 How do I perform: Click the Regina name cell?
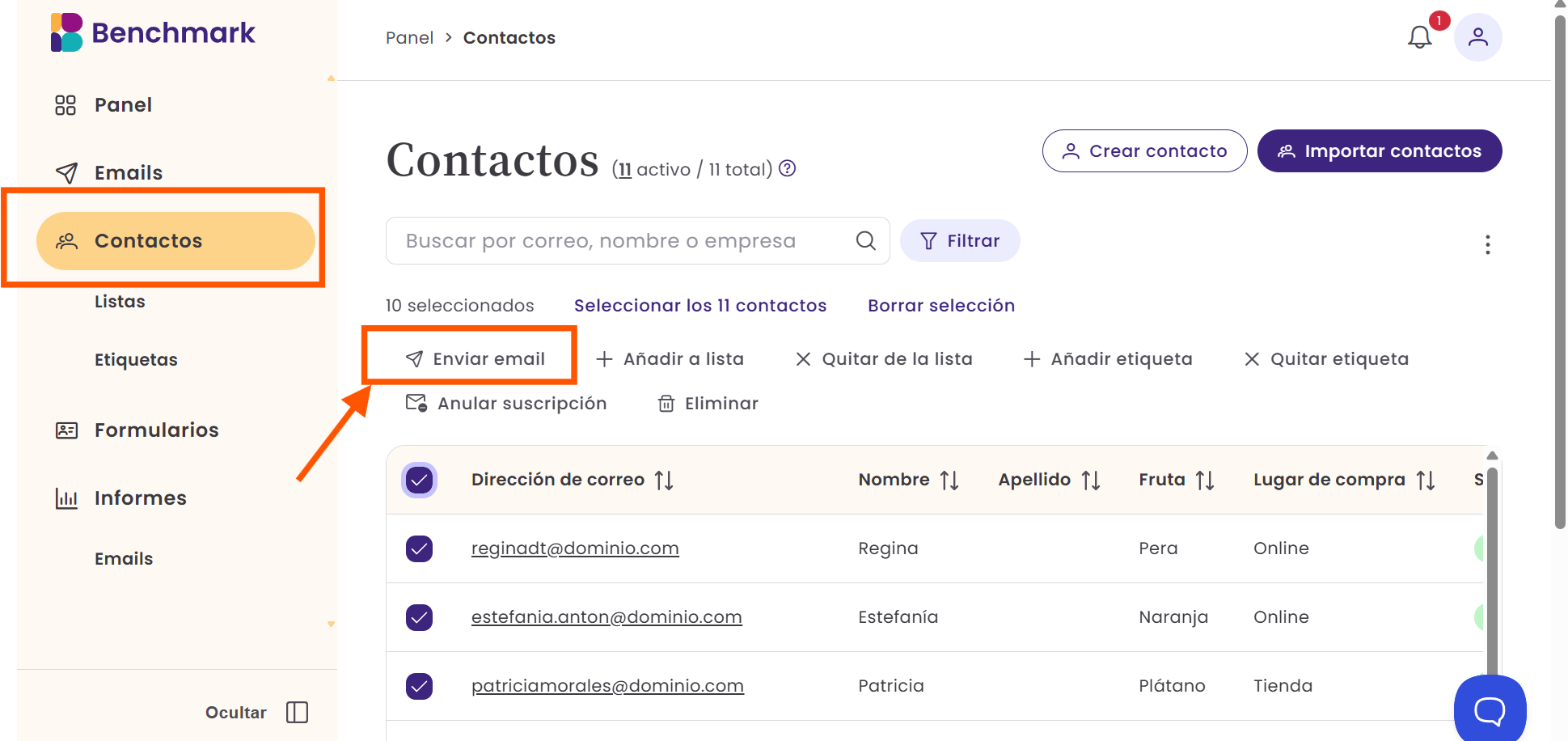(888, 548)
